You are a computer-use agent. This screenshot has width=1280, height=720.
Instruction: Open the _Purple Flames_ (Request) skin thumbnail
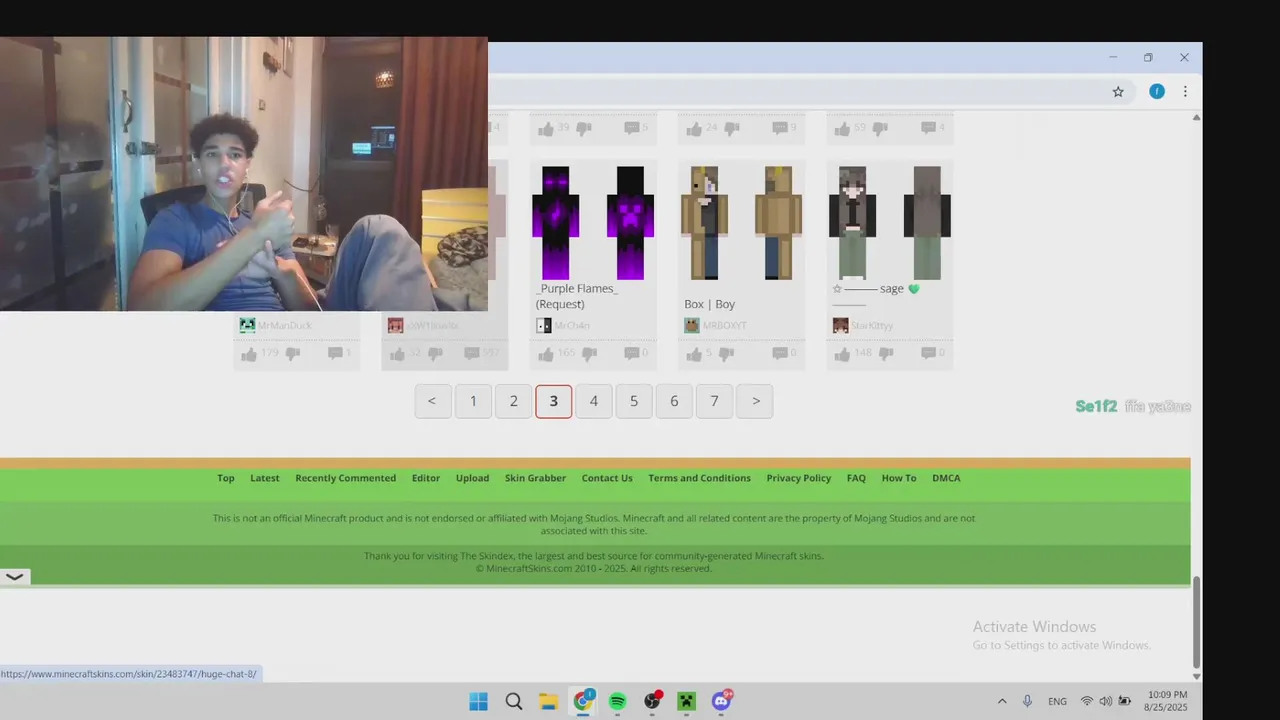pyautogui.click(x=593, y=222)
